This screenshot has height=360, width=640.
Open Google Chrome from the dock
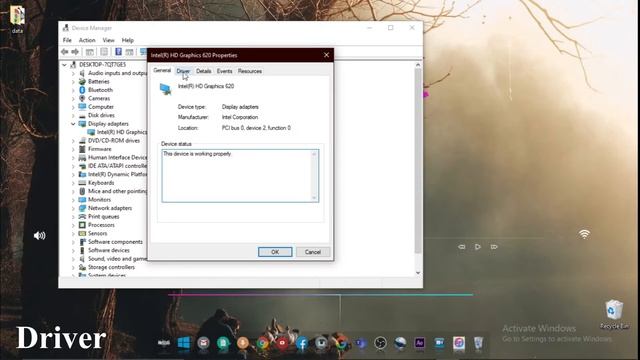pyautogui.click(x=262, y=343)
